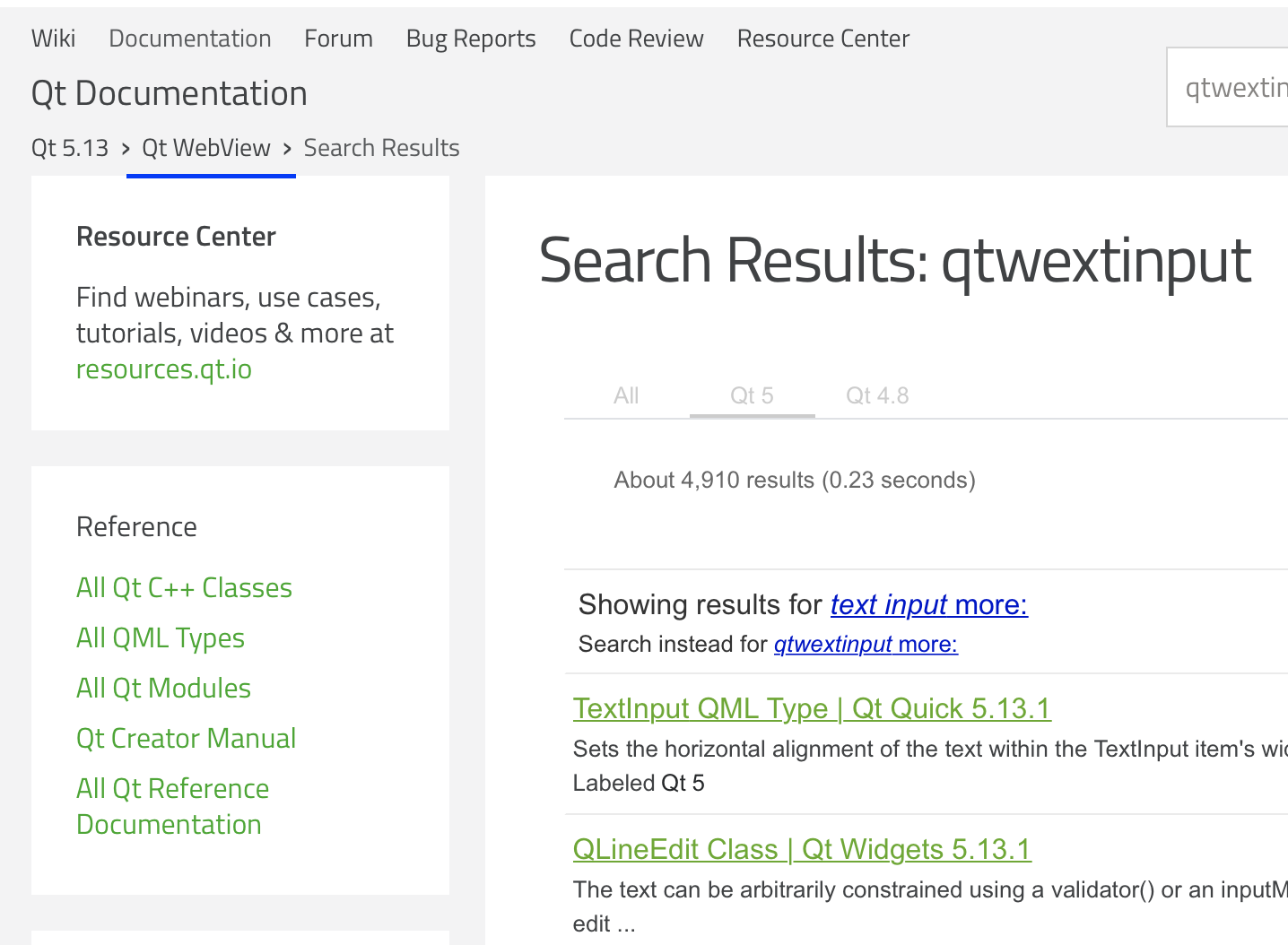Screen dimensions: 1288x945
Task: Open TextInput QML Type result
Action: pyautogui.click(x=812, y=708)
